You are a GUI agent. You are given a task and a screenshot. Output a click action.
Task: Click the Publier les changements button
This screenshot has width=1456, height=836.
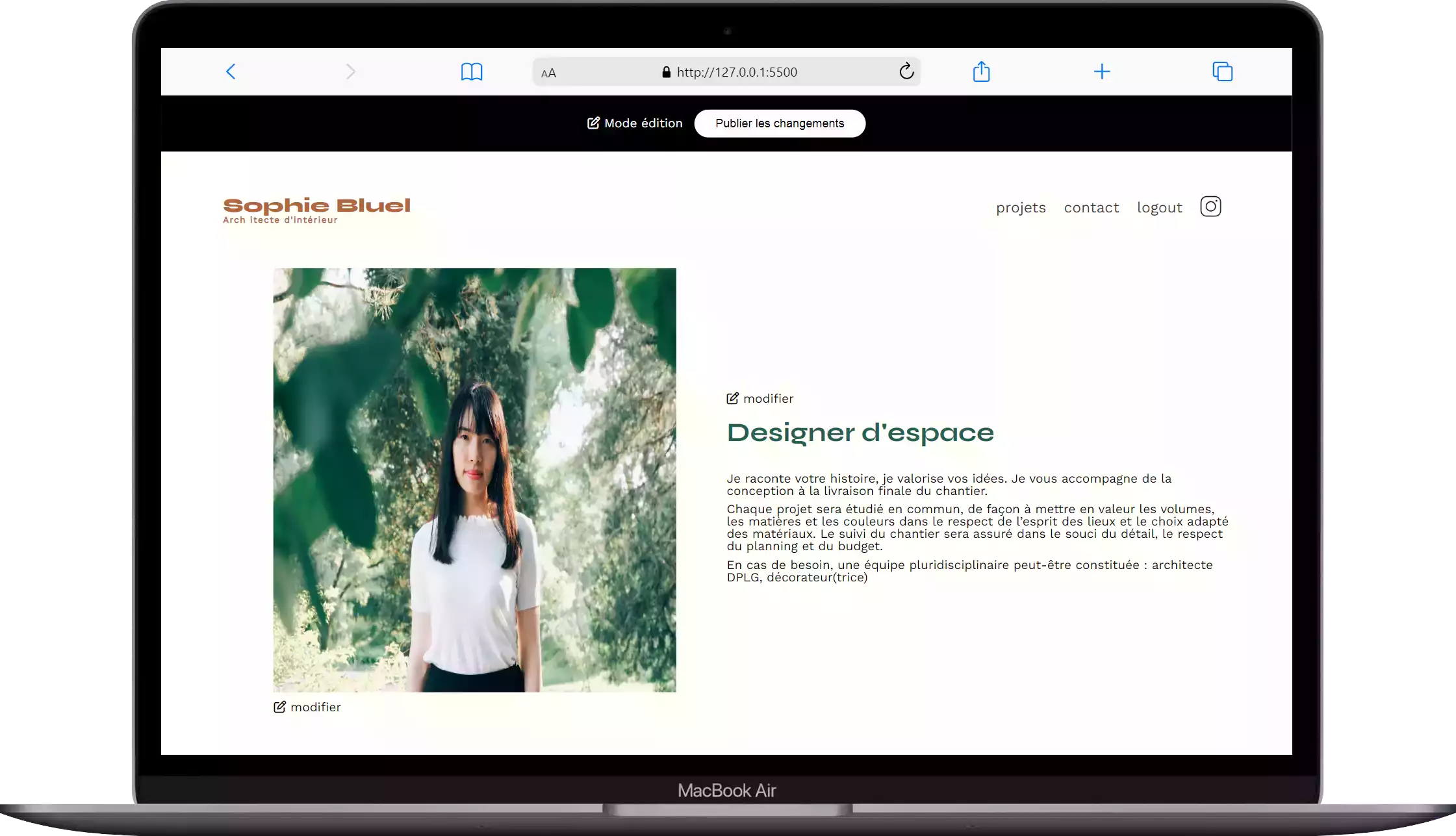click(780, 123)
